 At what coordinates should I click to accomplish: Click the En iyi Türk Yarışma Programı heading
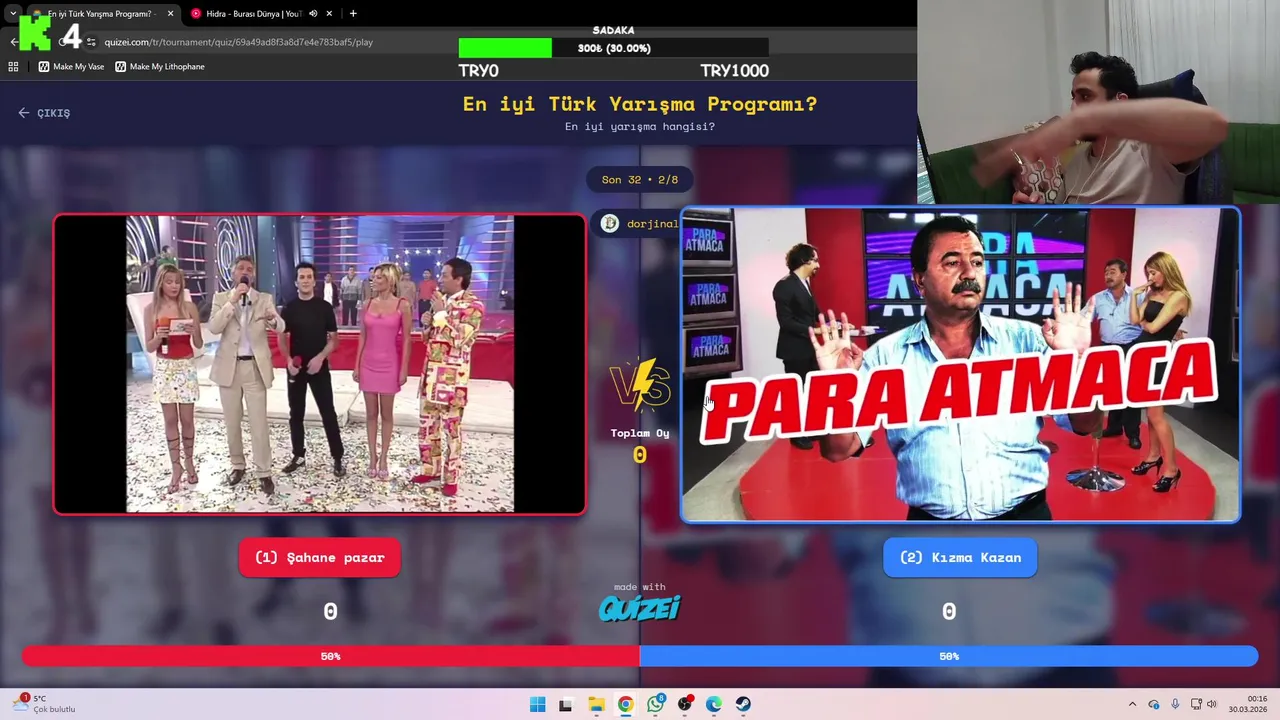point(640,104)
